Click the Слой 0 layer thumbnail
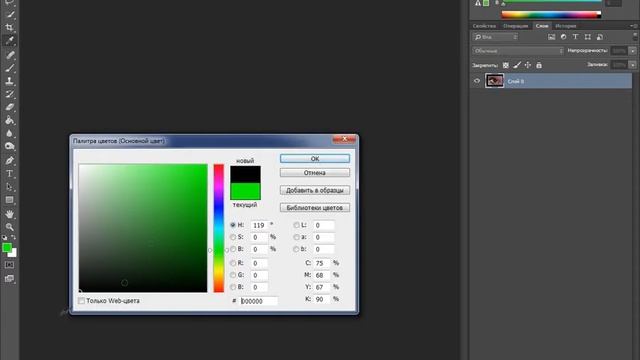640x360 pixels. click(494, 81)
